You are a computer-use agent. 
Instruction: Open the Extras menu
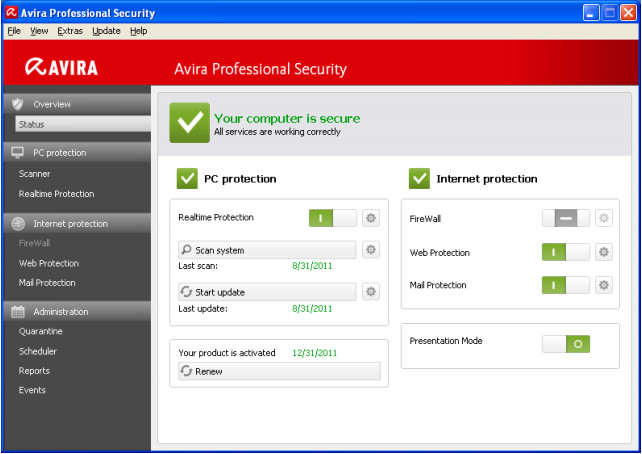[70, 31]
